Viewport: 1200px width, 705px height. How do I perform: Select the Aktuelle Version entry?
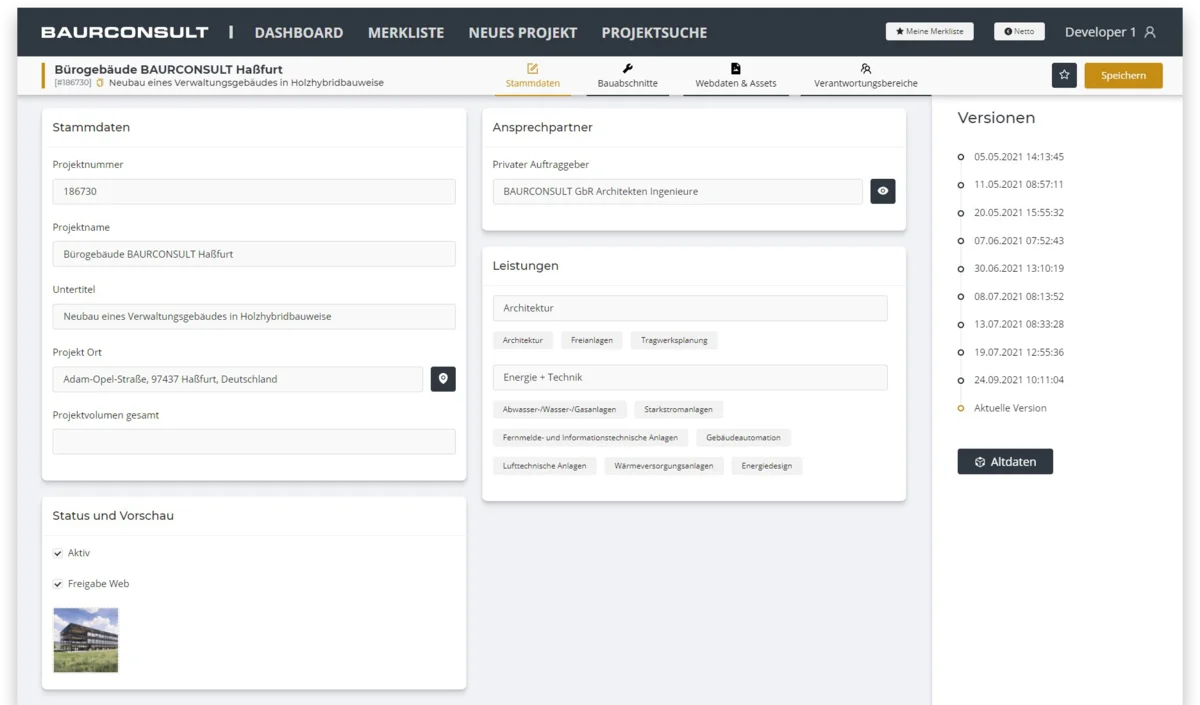[1010, 408]
